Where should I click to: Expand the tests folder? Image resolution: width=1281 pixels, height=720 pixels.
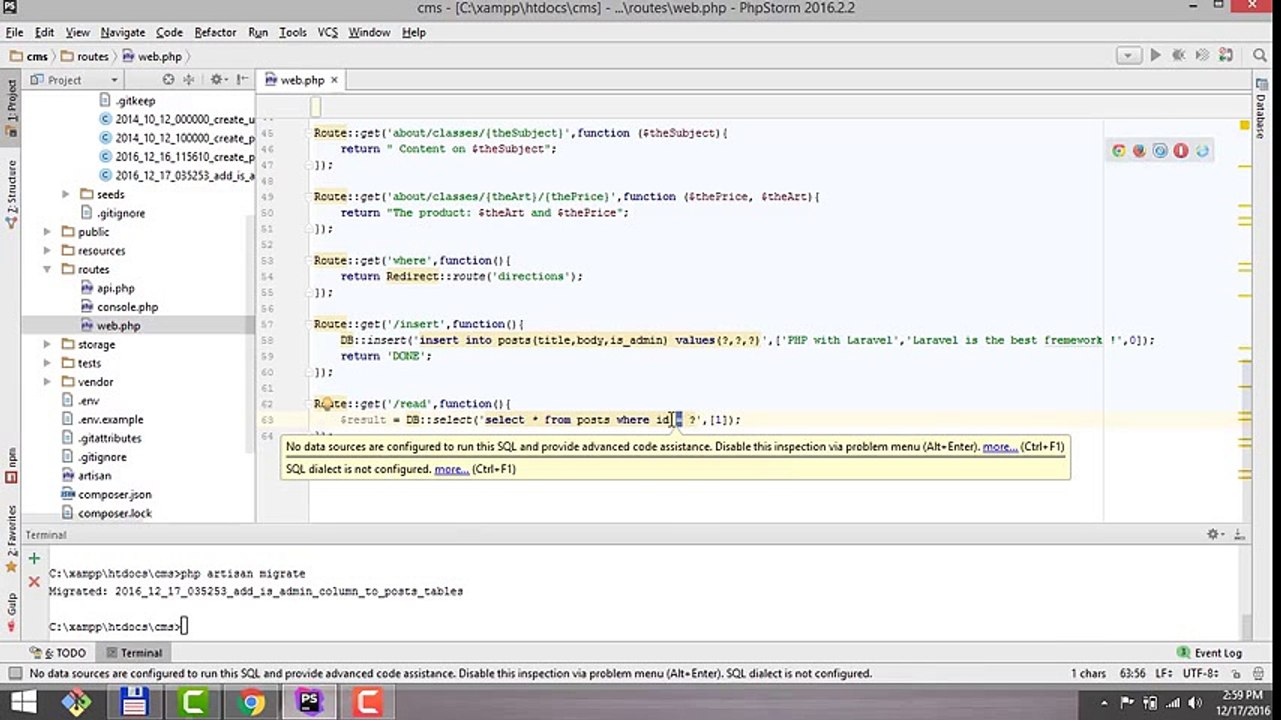point(47,364)
